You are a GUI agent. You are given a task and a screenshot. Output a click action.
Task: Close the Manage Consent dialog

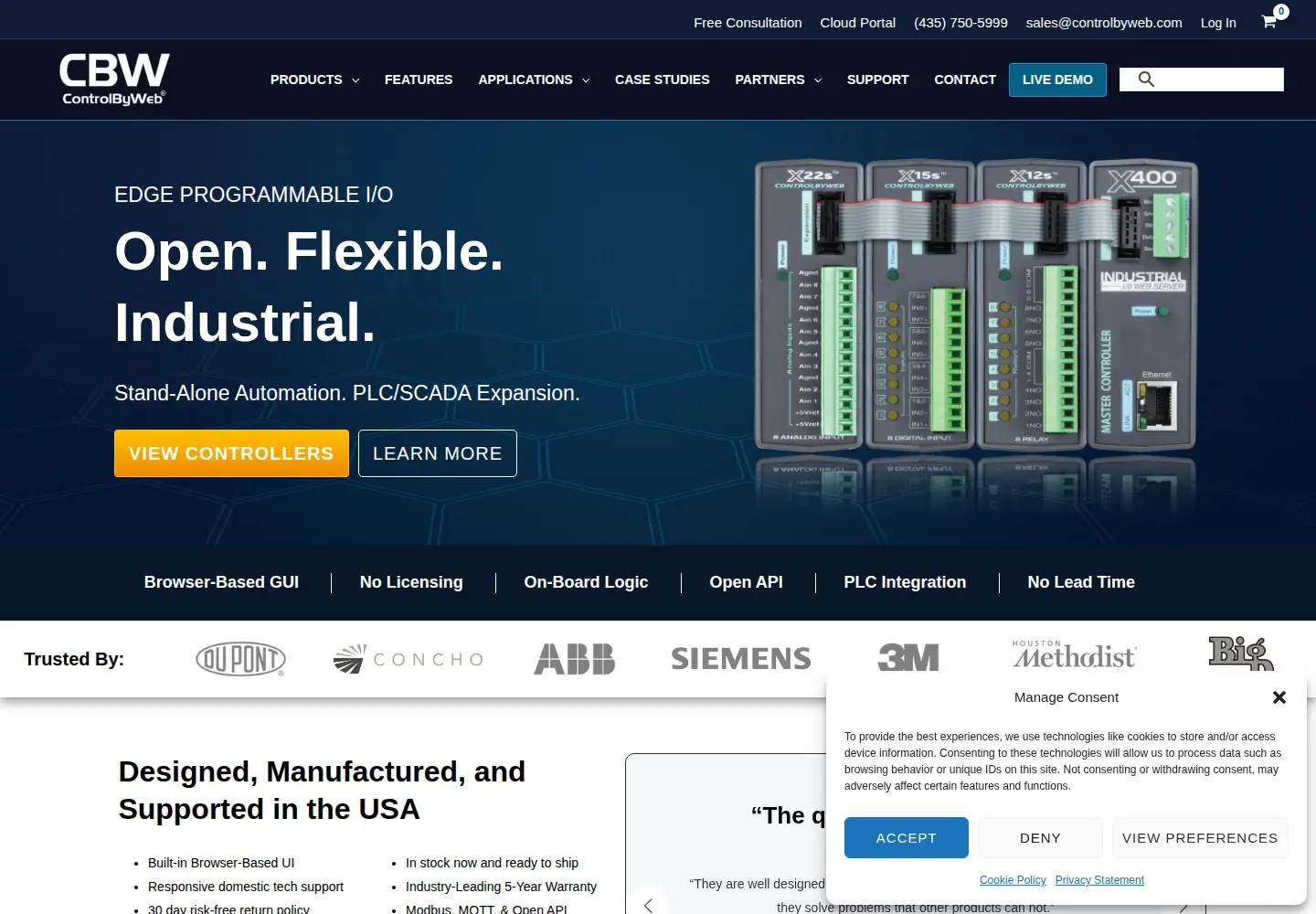click(x=1279, y=697)
